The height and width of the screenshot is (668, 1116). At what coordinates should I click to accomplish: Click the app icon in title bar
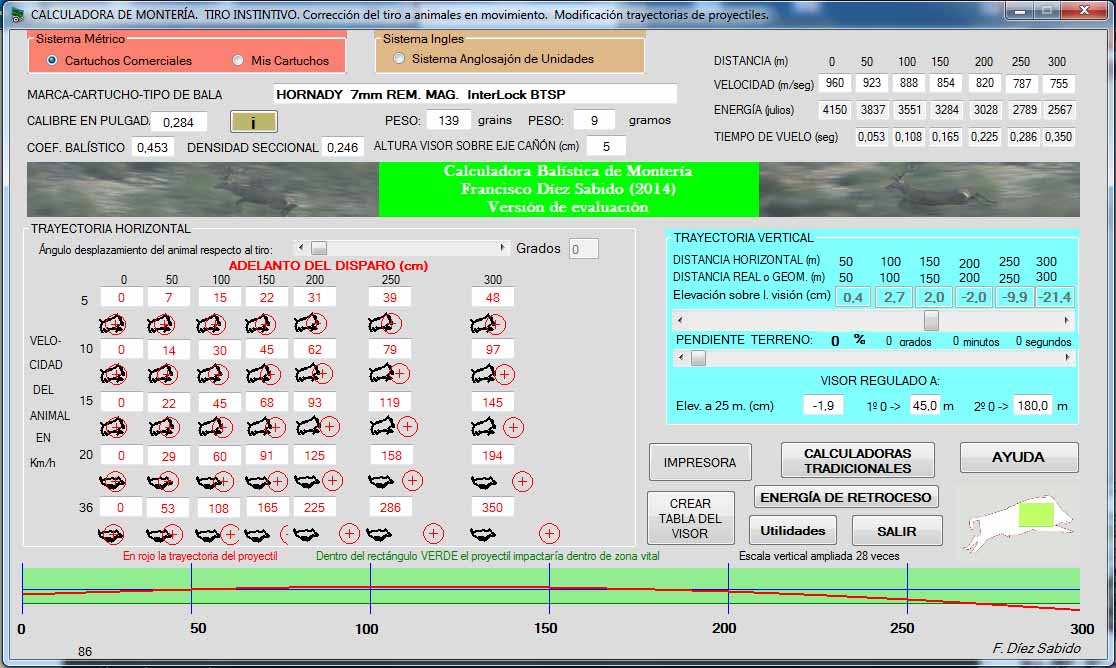coord(16,15)
